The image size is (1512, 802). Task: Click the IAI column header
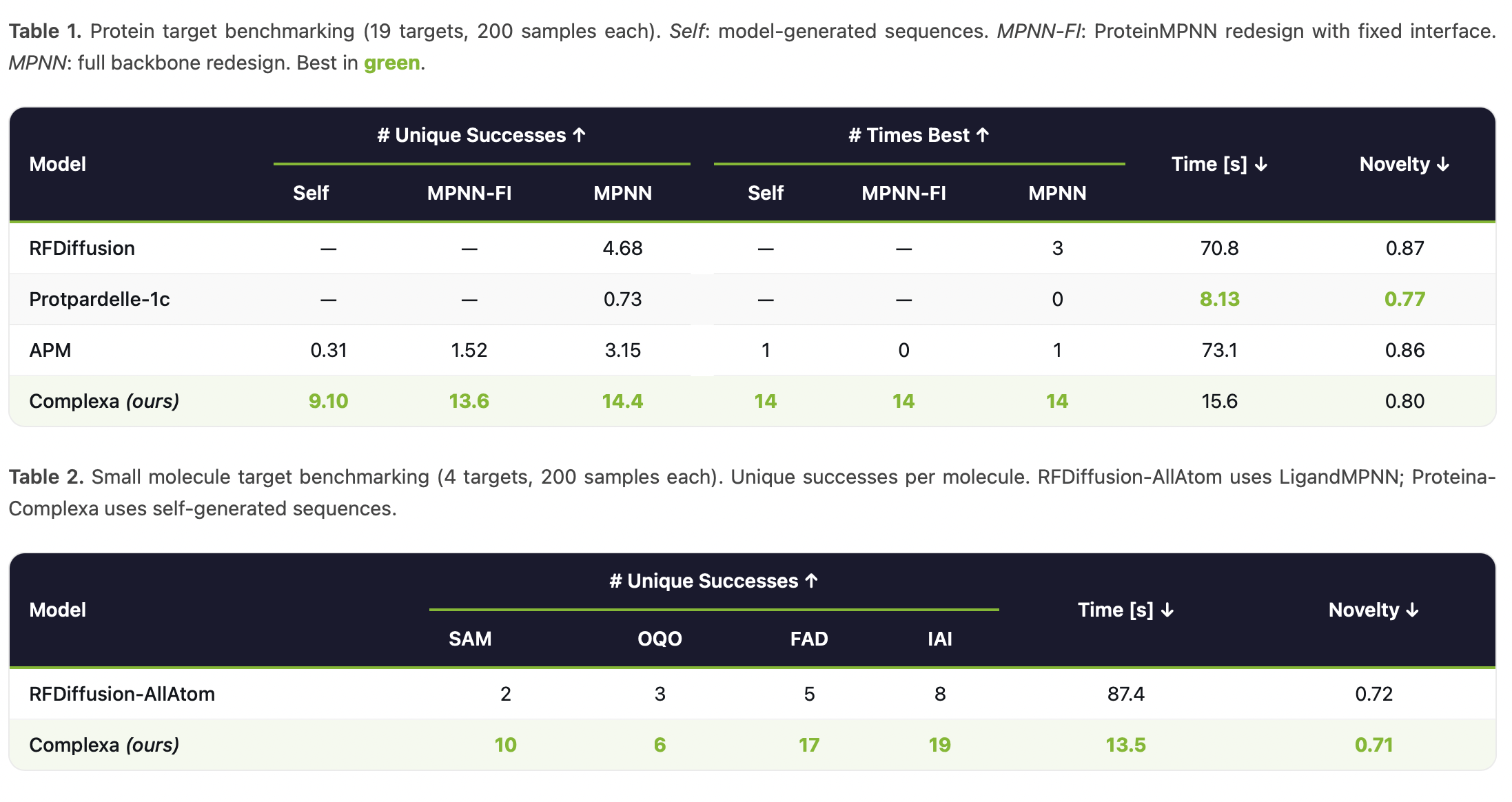(939, 639)
